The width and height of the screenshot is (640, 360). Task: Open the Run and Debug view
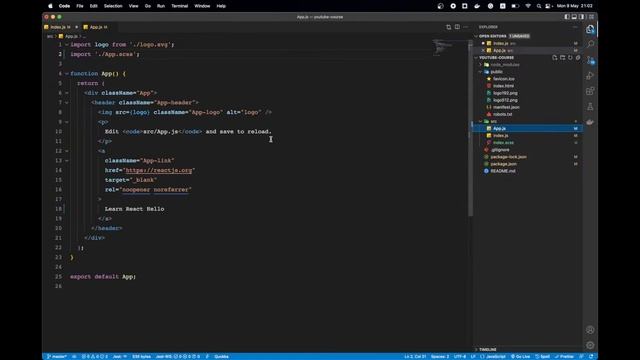tap(590, 76)
